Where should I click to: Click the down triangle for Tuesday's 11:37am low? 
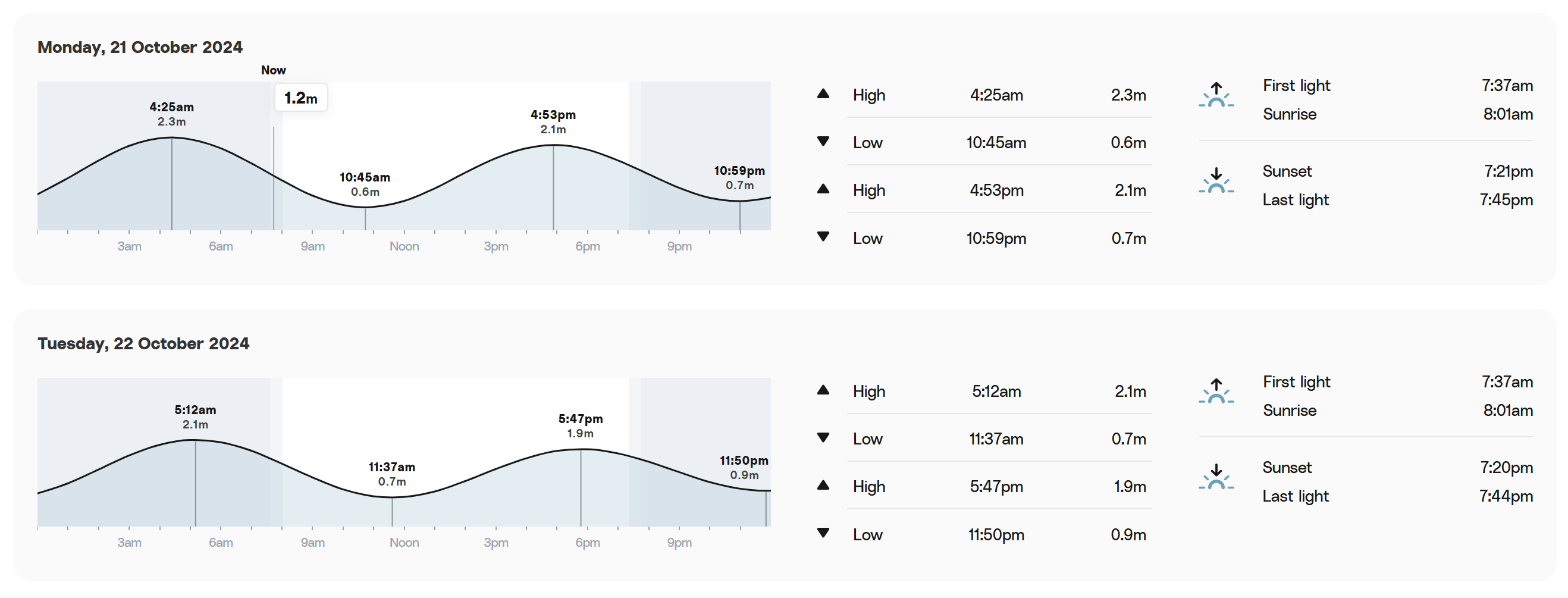[x=823, y=437]
